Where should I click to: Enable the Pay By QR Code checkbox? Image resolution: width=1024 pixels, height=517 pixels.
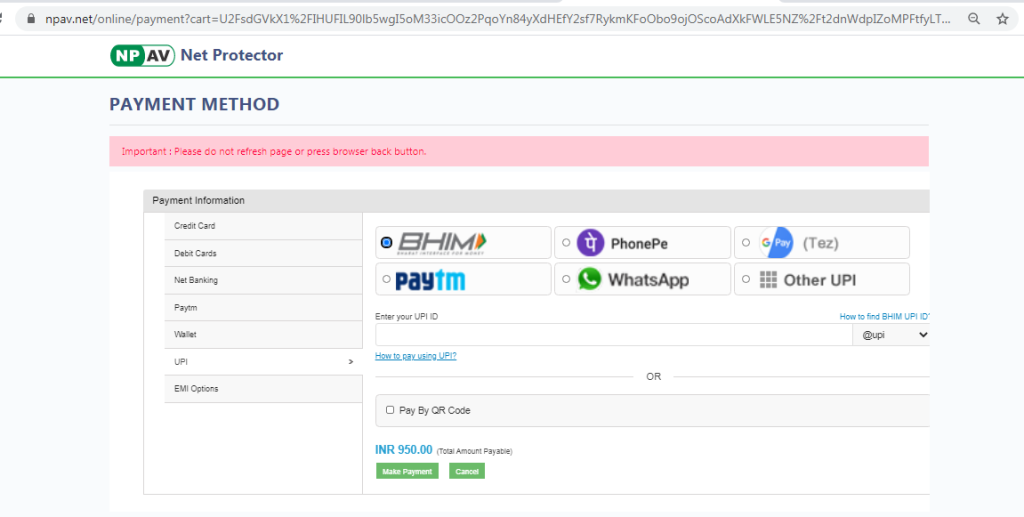[x=390, y=410]
